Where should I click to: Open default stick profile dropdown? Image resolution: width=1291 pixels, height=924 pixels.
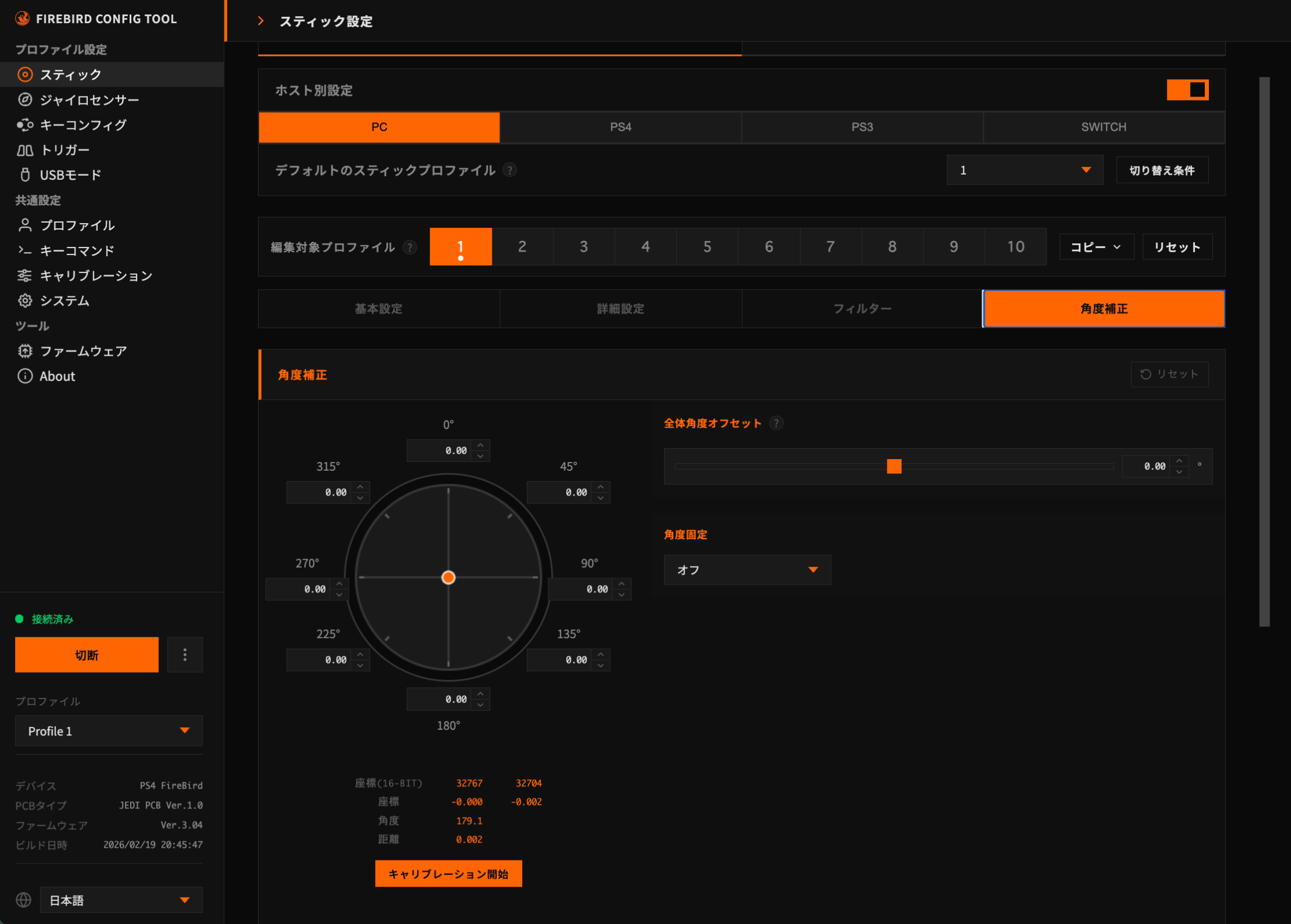click(x=1024, y=170)
